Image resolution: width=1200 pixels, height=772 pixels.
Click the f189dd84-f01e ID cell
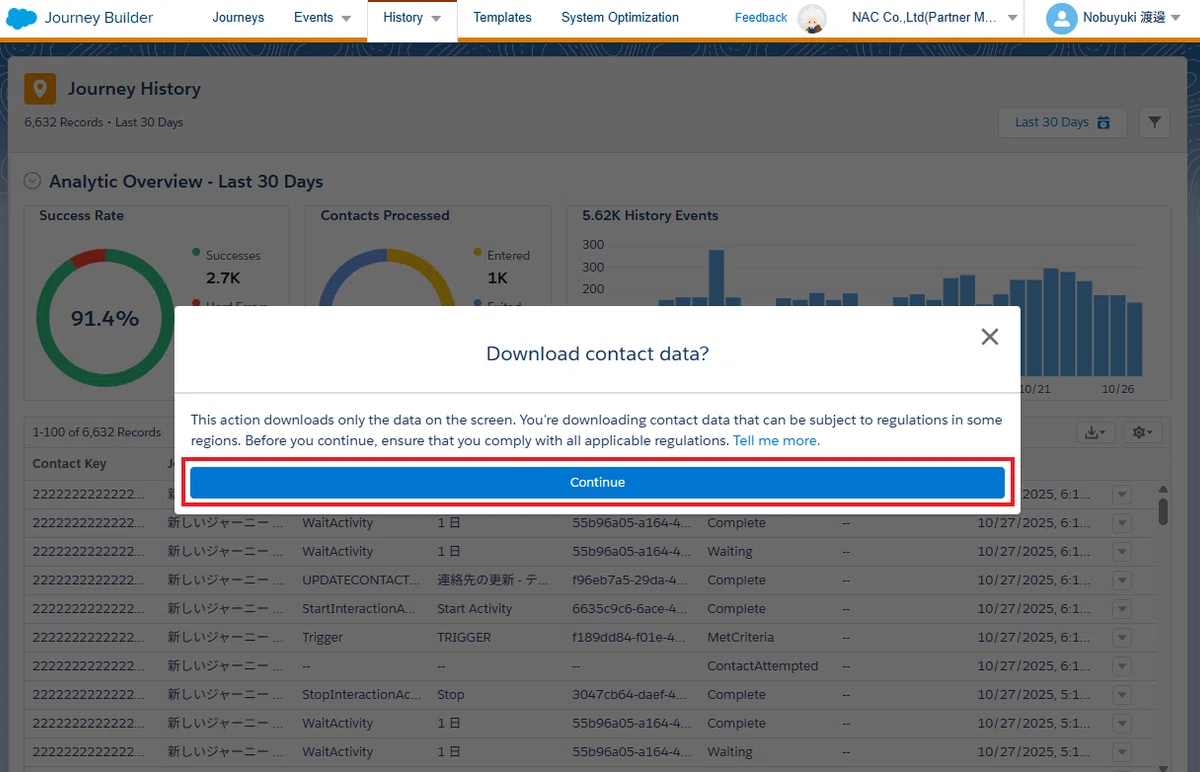(x=631, y=637)
